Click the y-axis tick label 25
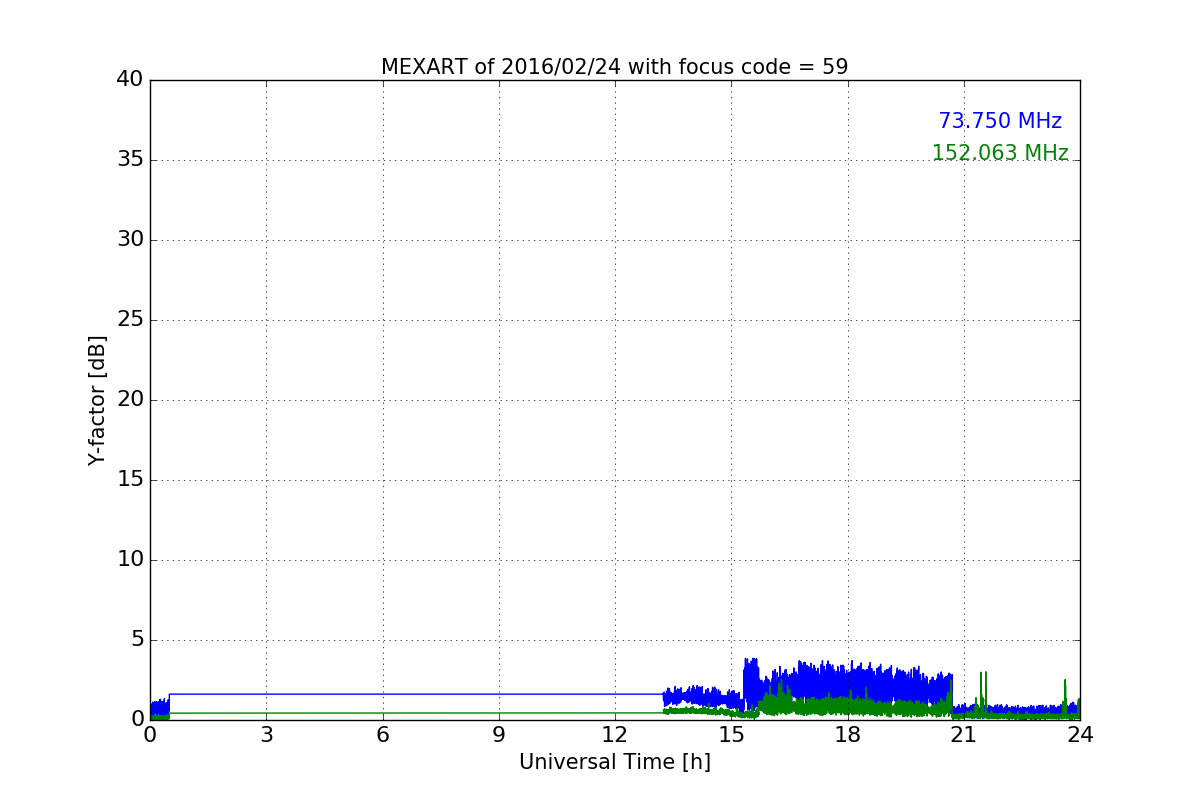 130,320
